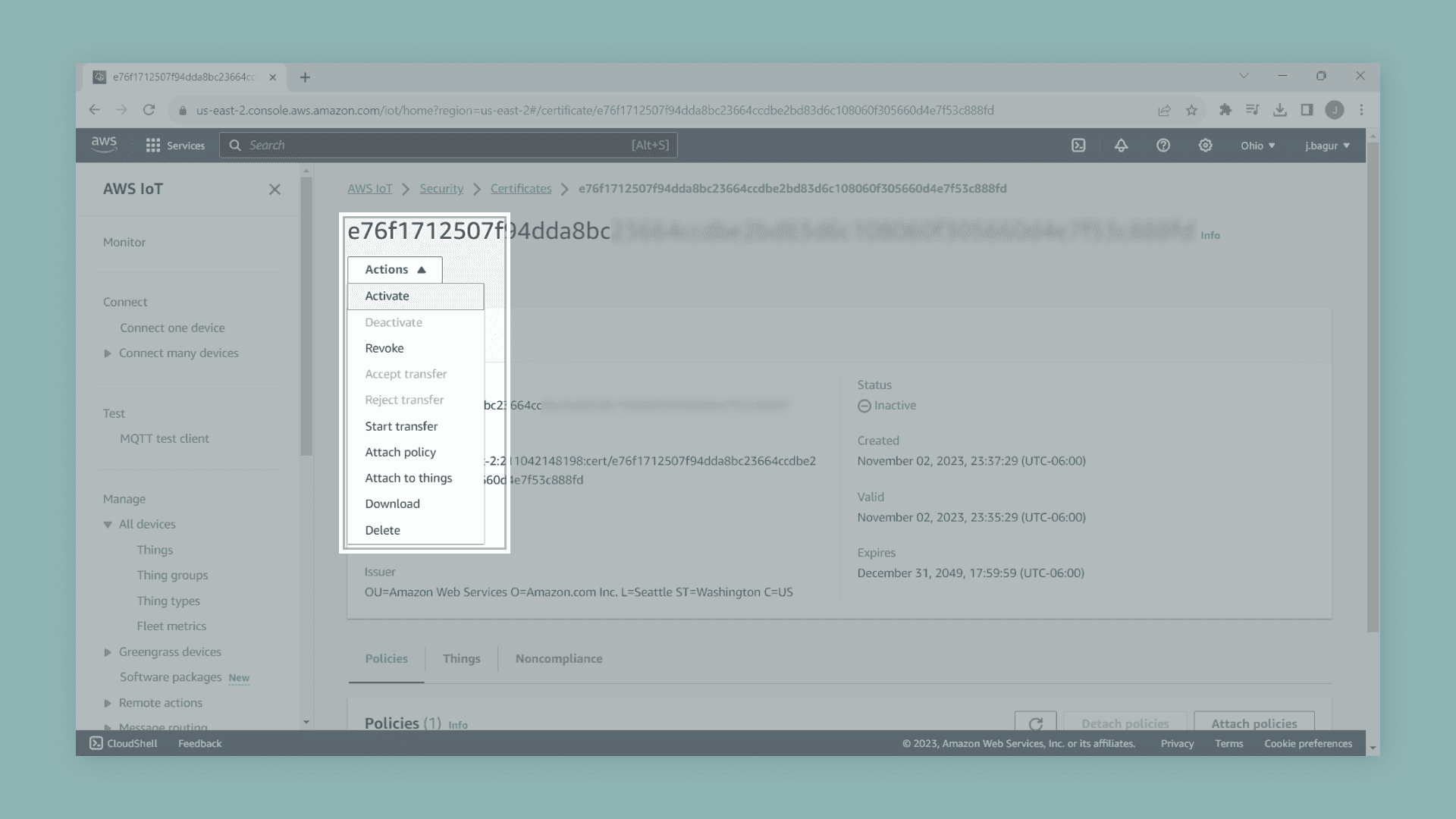Open Things in the sidebar

coord(155,551)
